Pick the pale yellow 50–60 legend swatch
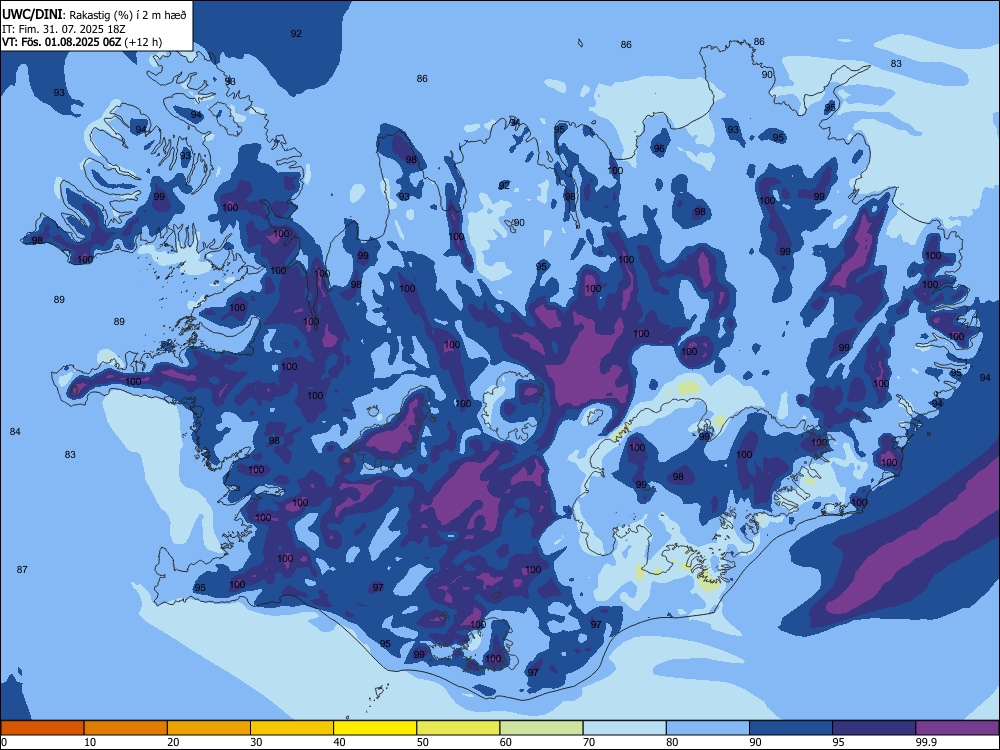 [458, 728]
